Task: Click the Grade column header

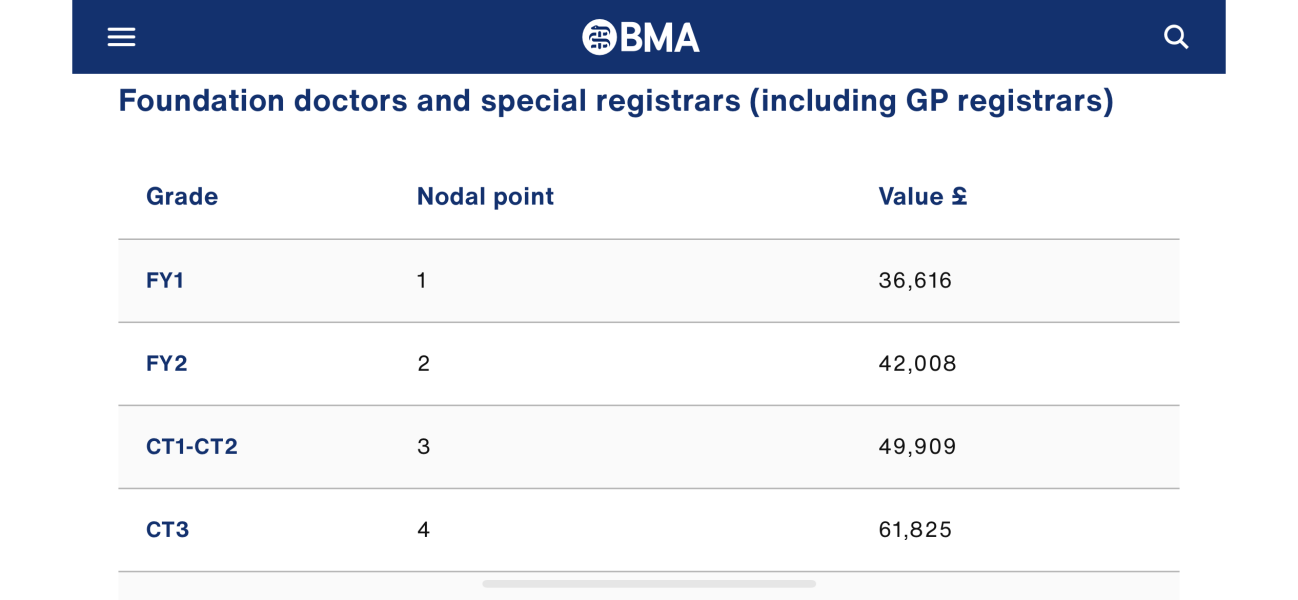Action: (x=181, y=196)
